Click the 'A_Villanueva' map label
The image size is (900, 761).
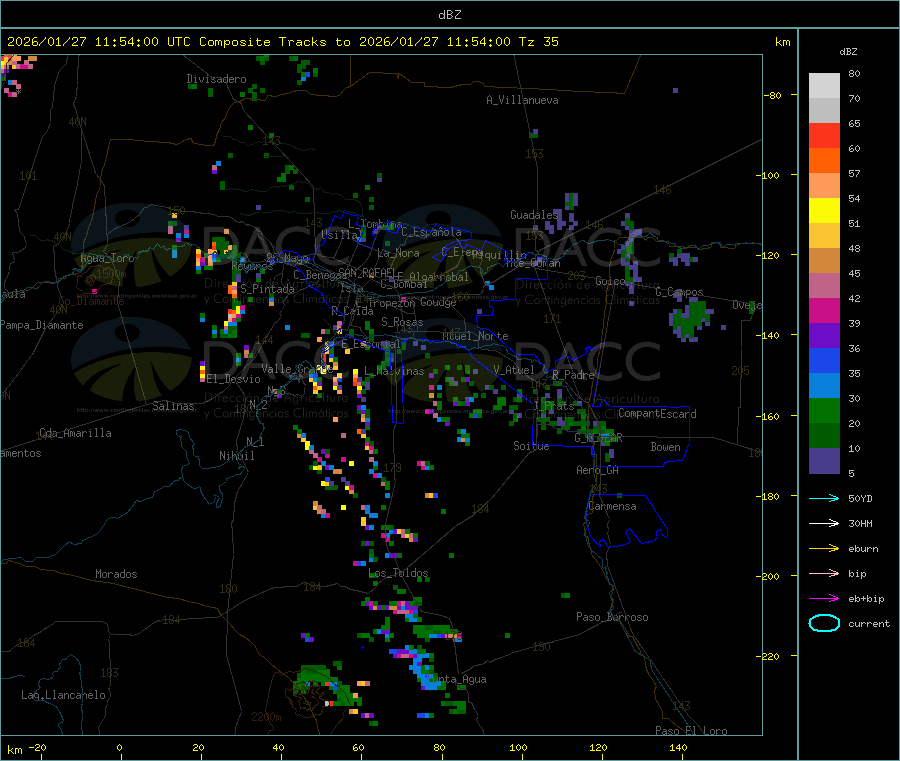tap(522, 100)
